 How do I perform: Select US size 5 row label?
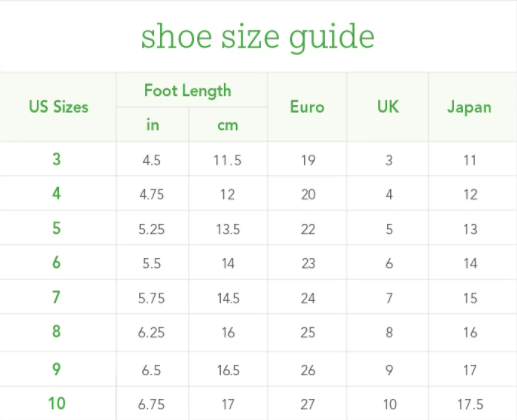57,228
